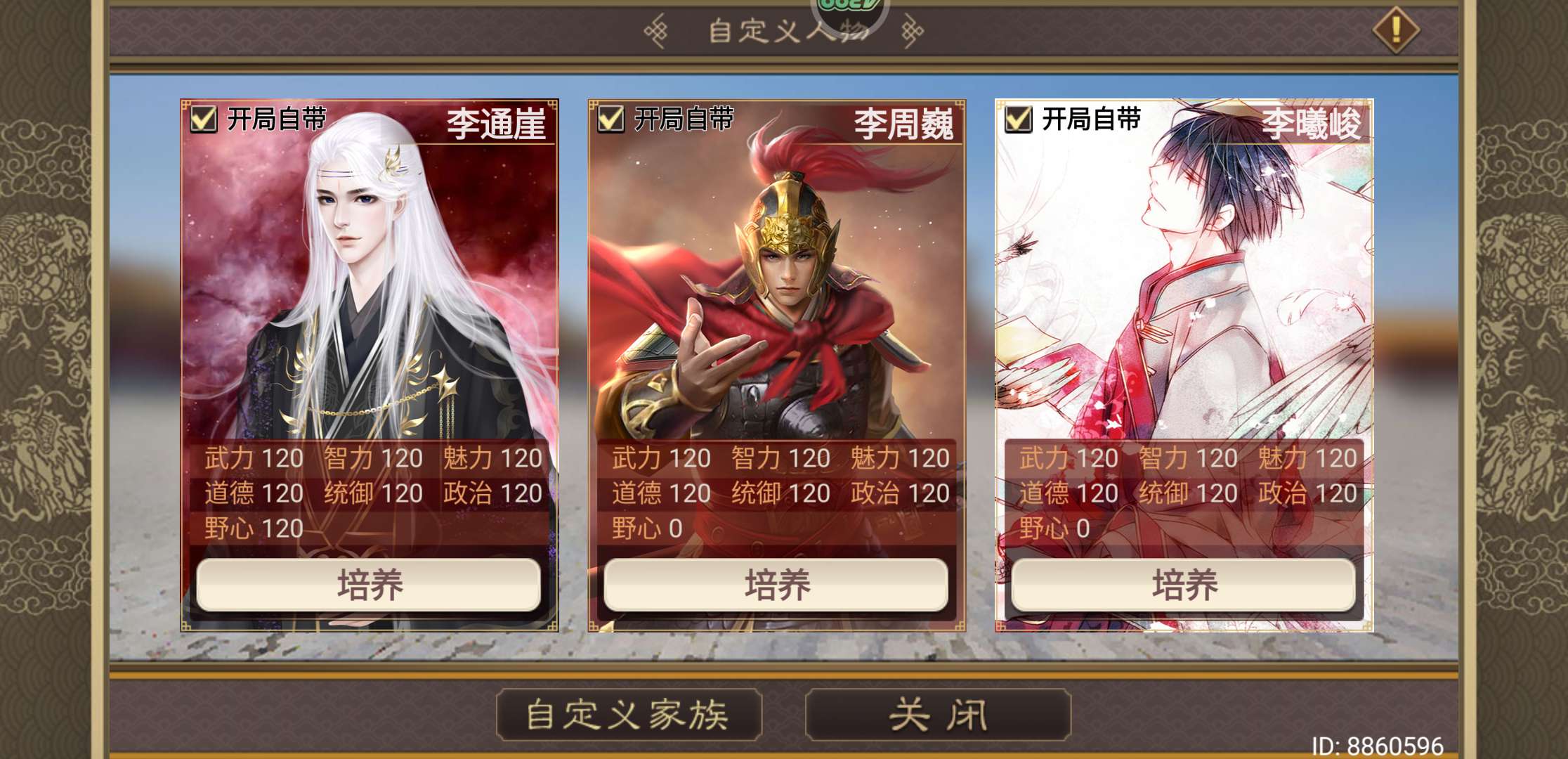Image resolution: width=1568 pixels, height=759 pixels.
Task: Click 培养 button under 李通崖
Action: 369,585
